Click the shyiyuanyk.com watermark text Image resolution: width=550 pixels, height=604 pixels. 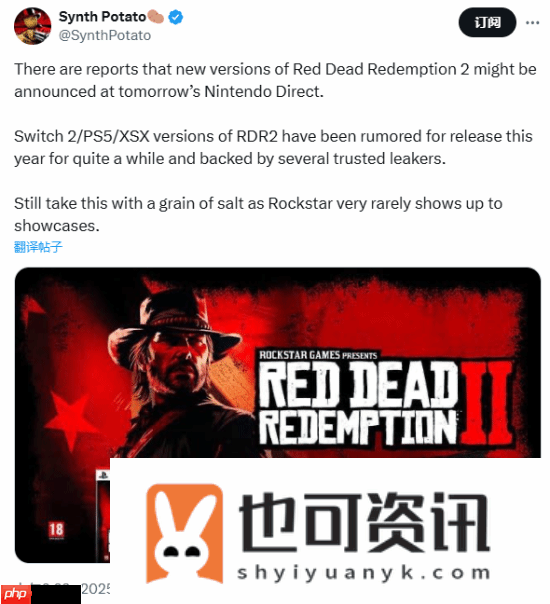[x=363, y=573]
